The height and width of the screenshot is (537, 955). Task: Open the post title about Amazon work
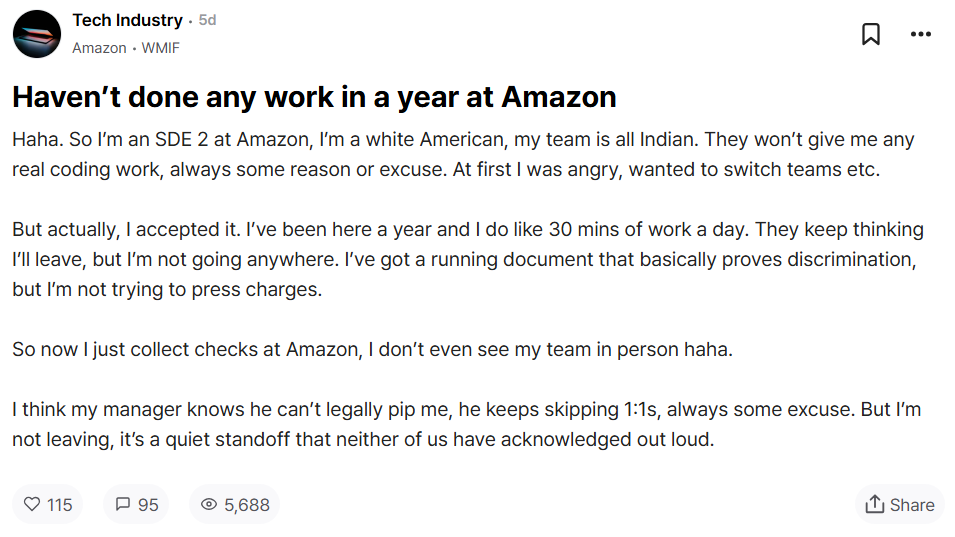[314, 97]
